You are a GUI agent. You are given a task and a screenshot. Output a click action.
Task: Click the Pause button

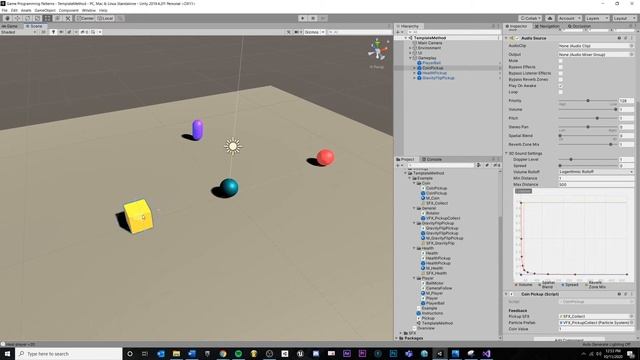click(313, 18)
